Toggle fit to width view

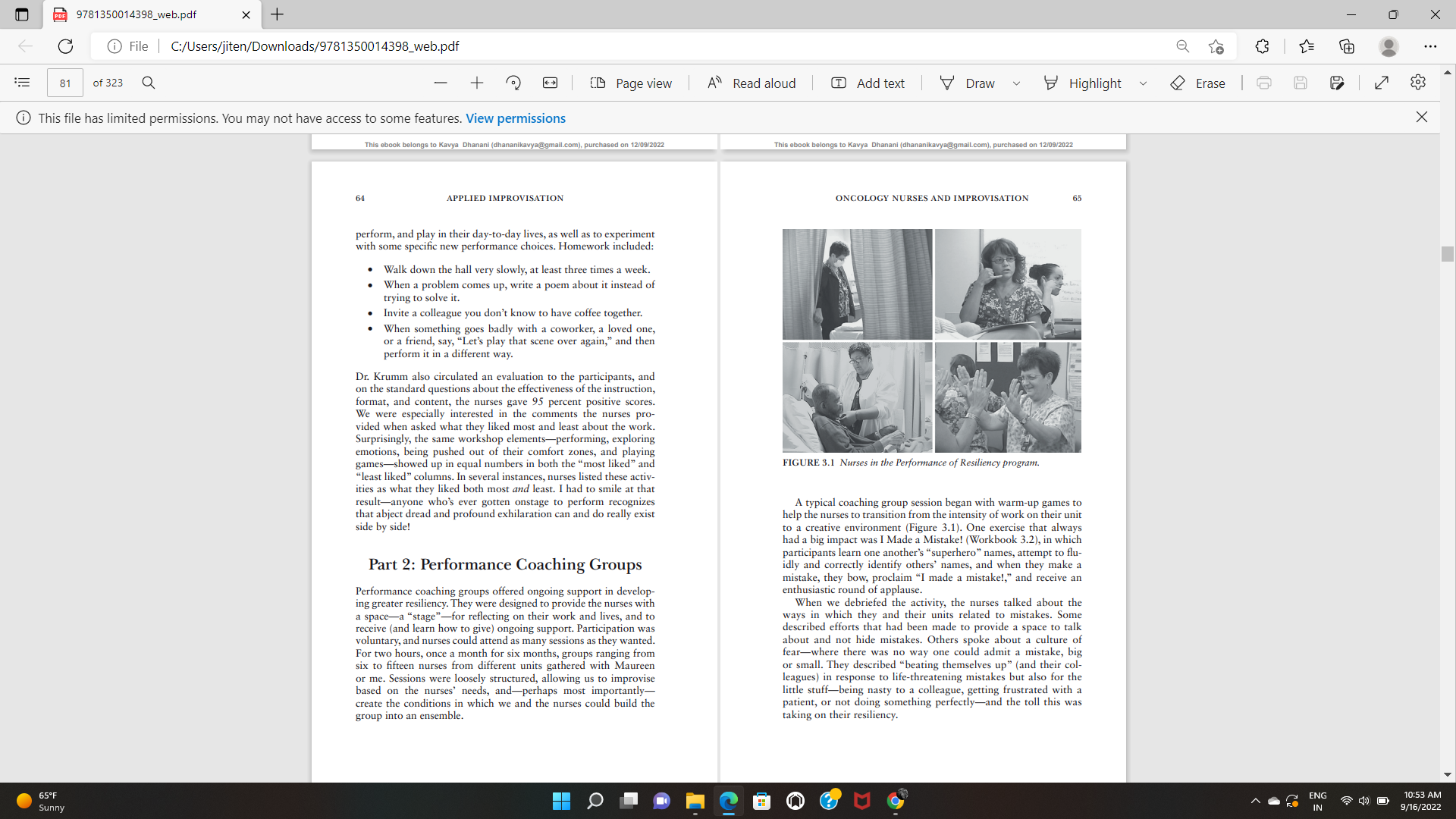pyautogui.click(x=551, y=83)
